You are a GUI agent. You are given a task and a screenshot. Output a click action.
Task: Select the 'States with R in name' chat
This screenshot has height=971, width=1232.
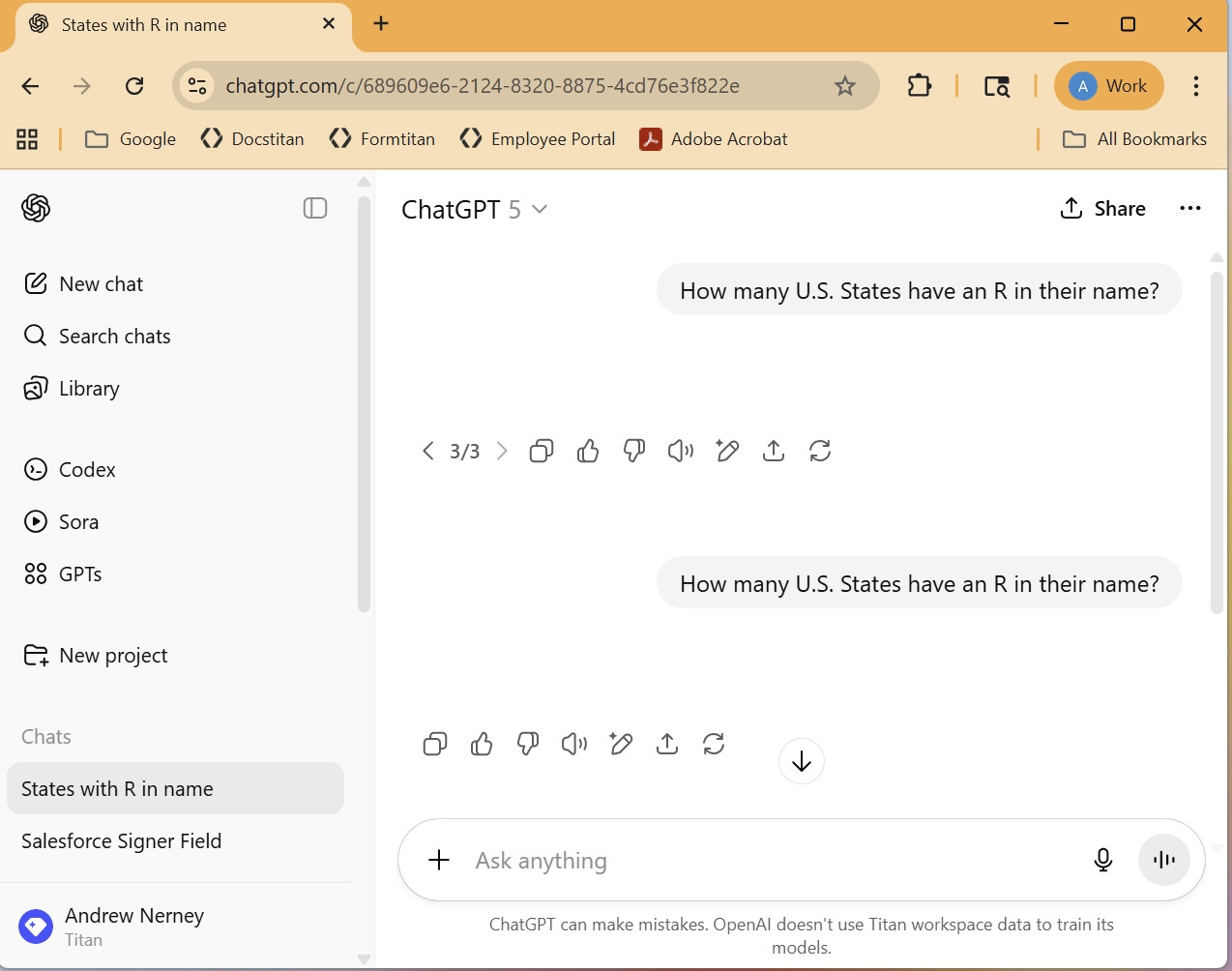[175, 788]
